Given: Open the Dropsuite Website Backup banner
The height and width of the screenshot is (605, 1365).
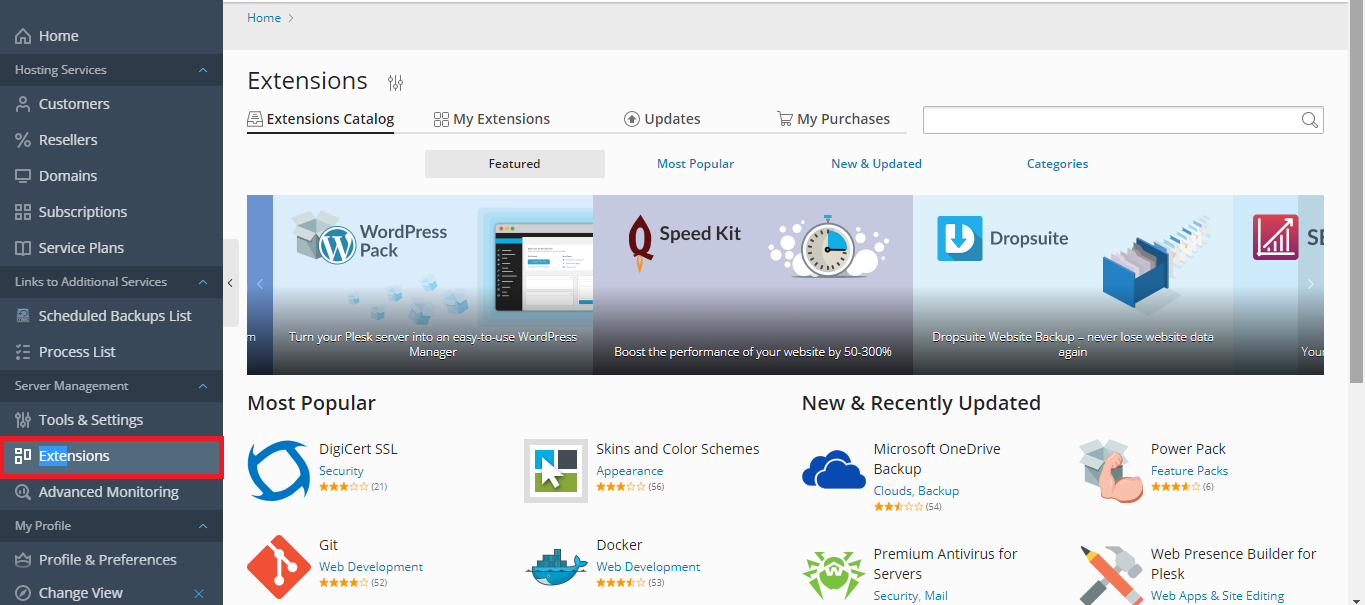Looking at the screenshot, I should [1073, 285].
